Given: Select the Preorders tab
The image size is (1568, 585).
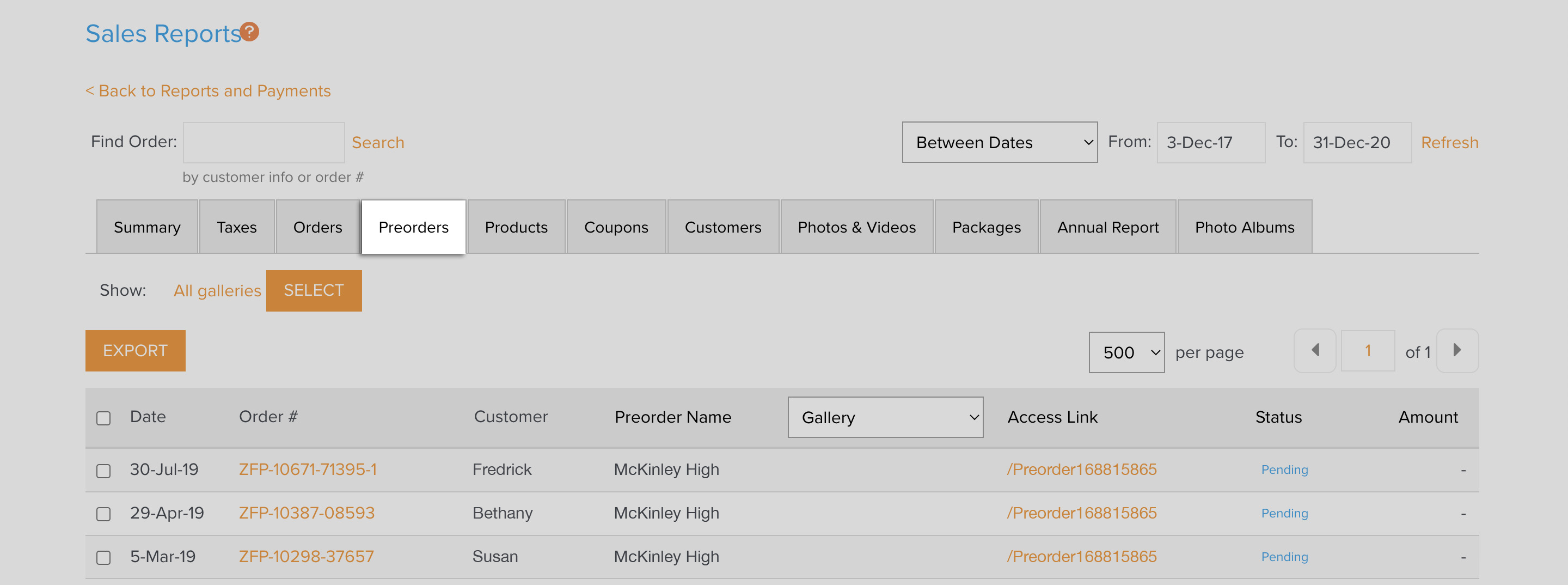Looking at the screenshot, I should click(413, 227).
